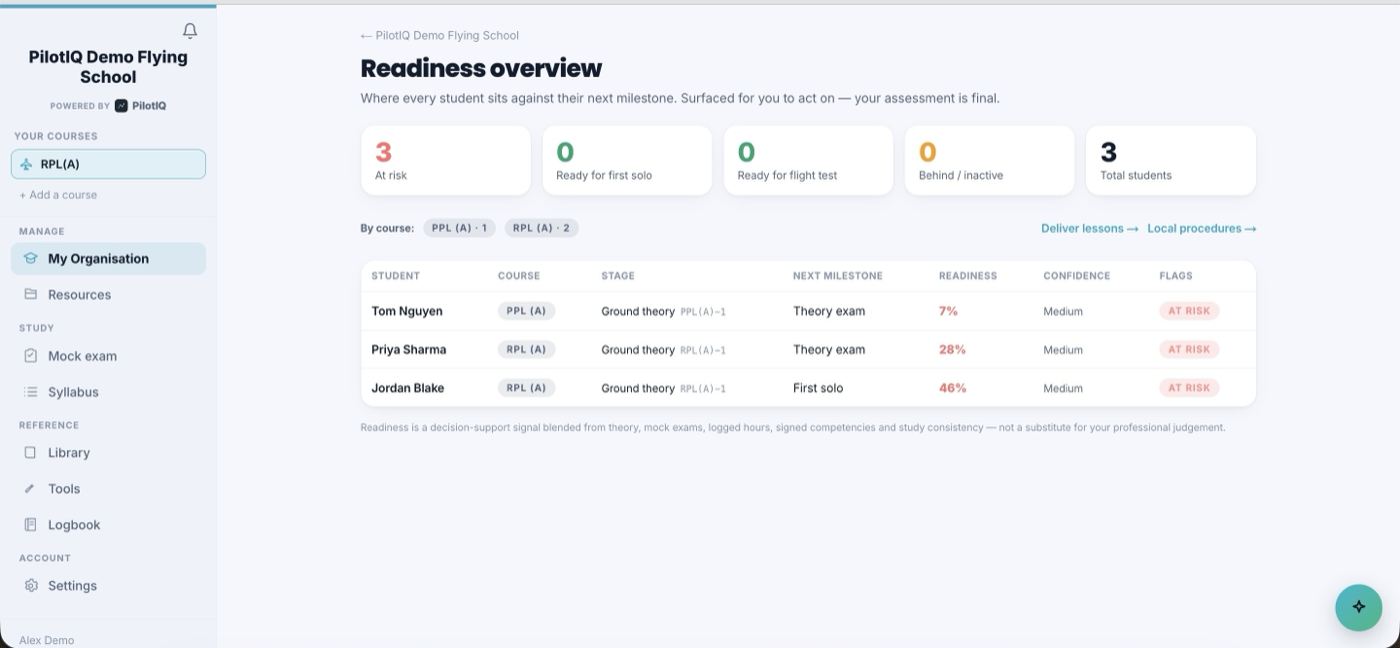Open Priya Sharma's student row
Viewport: 1400px width, 648px height.
tap(808, 349)
